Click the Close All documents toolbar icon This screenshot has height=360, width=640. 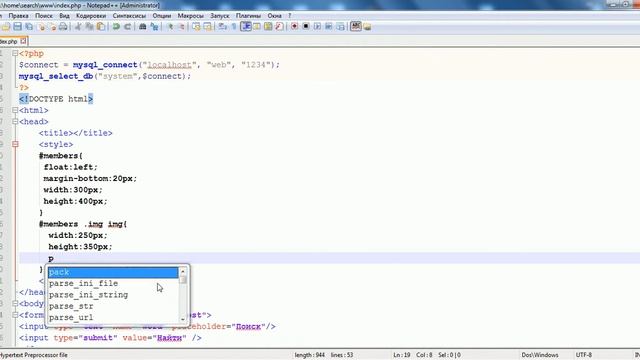coord(52,27)
